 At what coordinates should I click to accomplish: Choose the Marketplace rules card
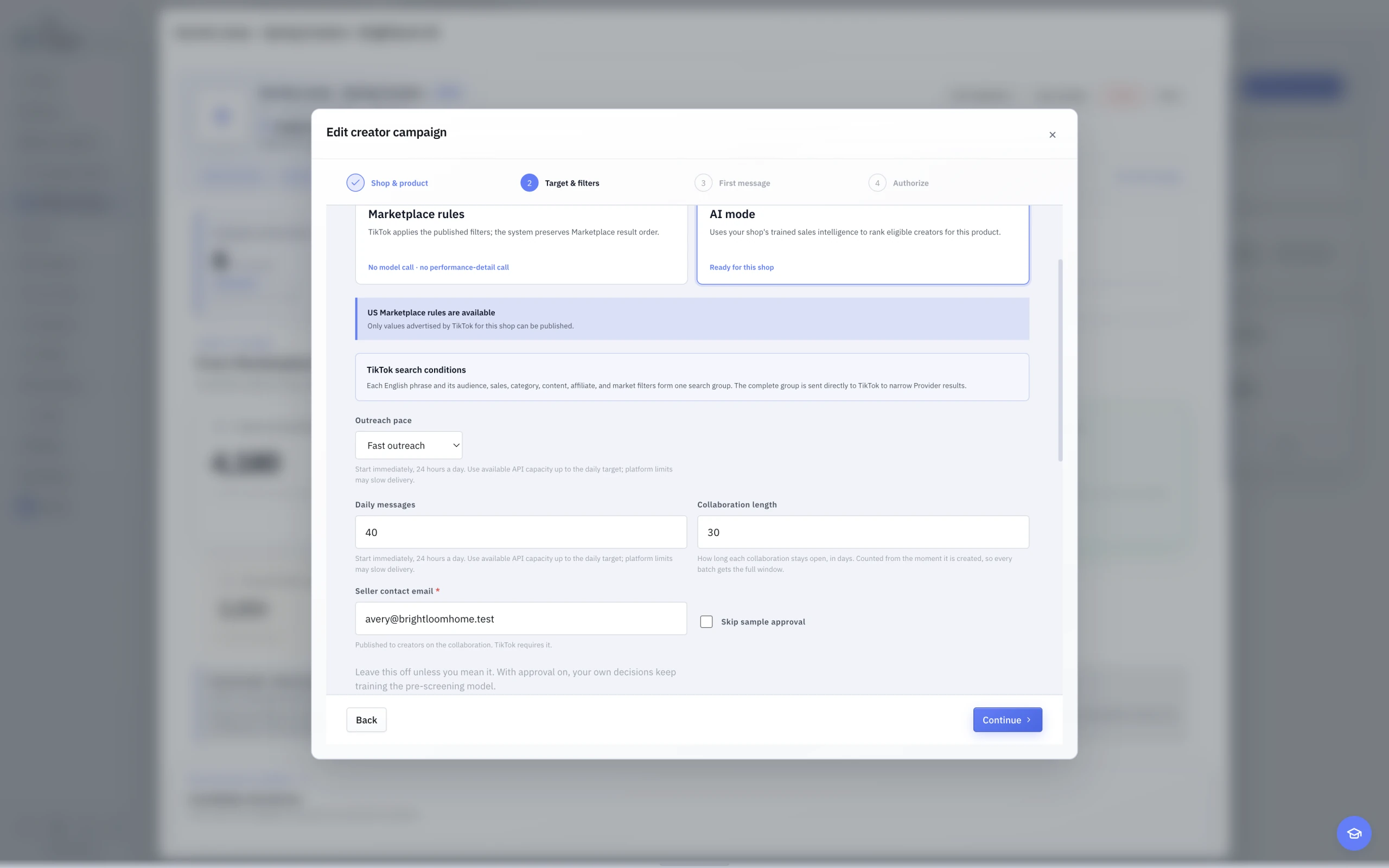tap(521, 245)
